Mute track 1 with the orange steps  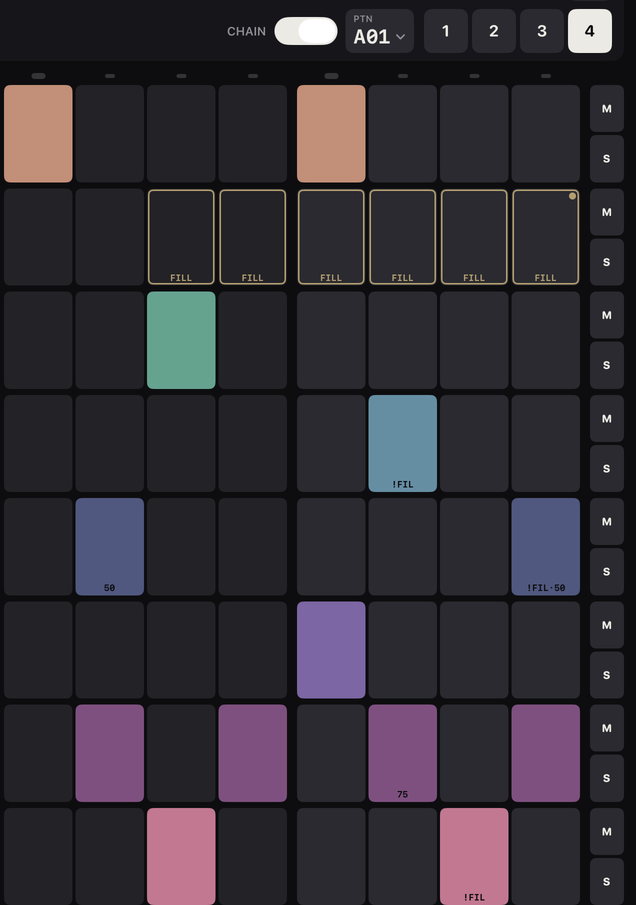pos(607,109)
